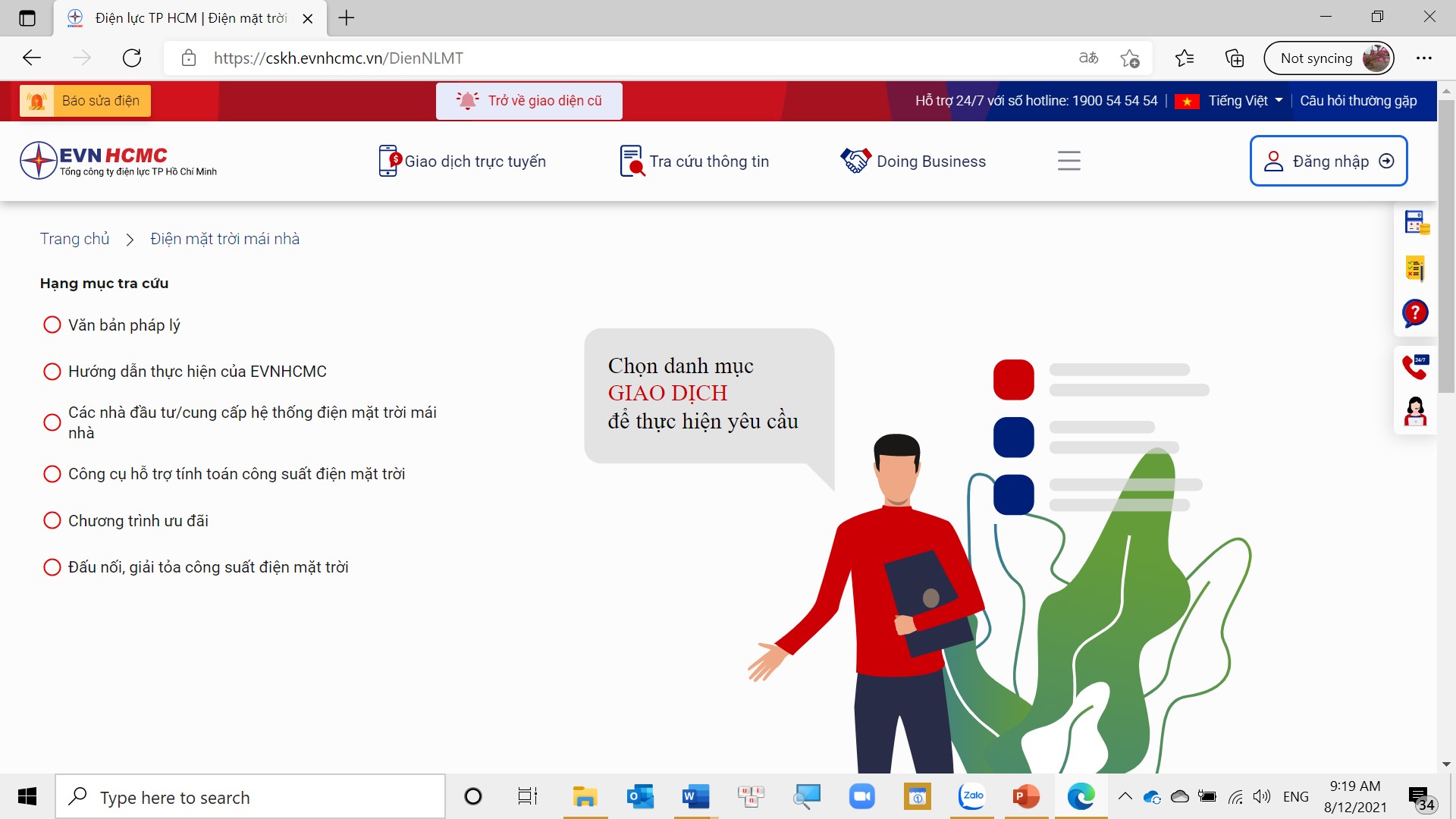The height and width of the screenshot is (819, 1456).
Task: Select Chương trình ưu đãi radio option
Action: click(x=52, y=521)
